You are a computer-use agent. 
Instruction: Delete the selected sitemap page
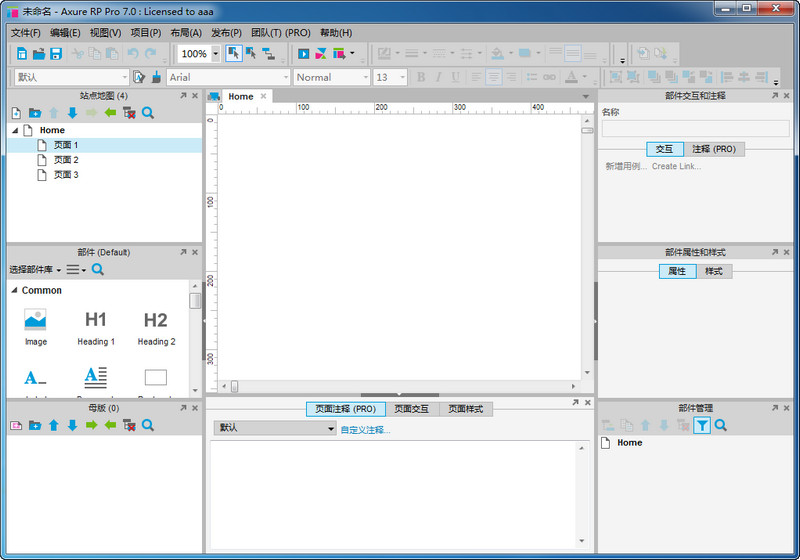129,113
